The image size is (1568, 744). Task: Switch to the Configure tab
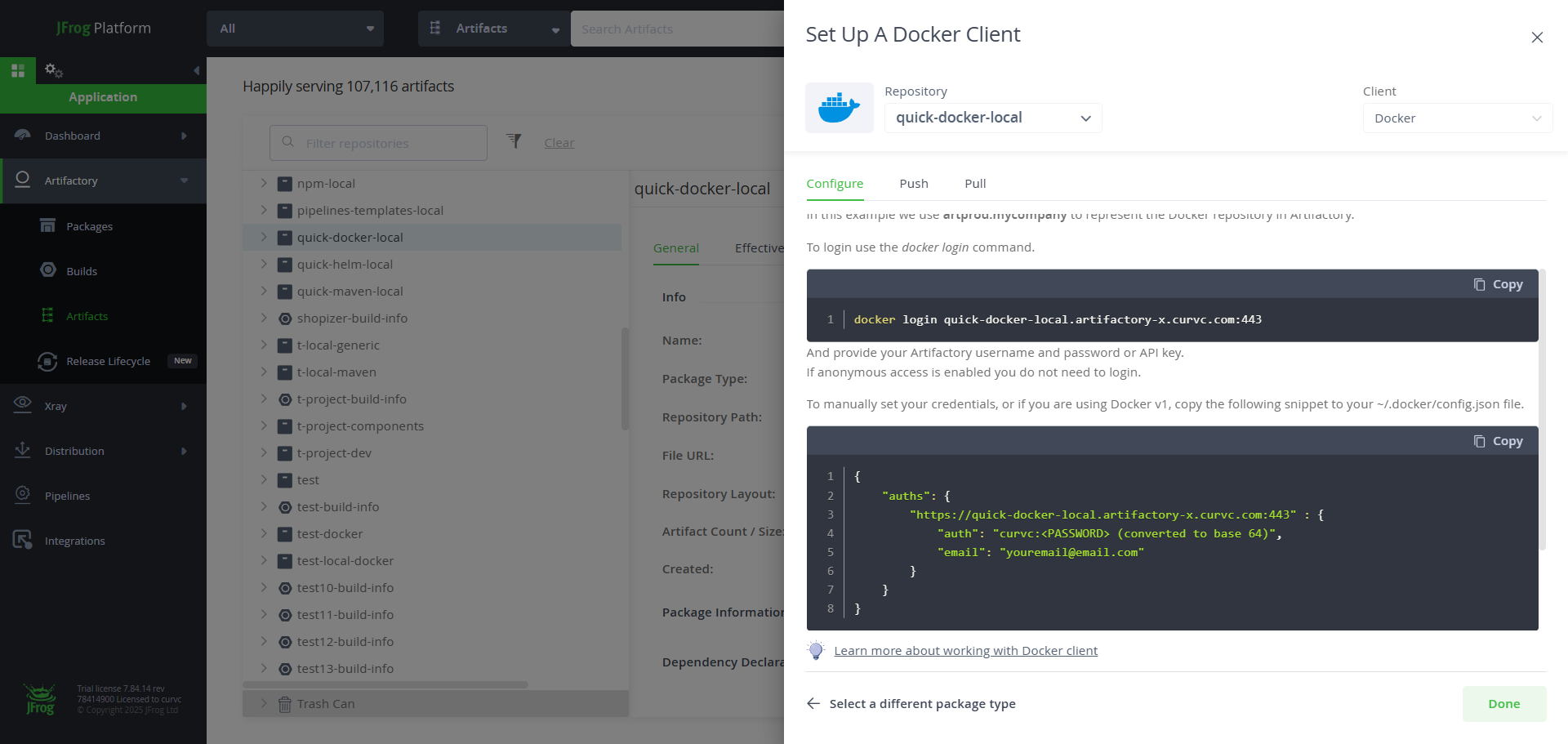[x=835, y=184]
